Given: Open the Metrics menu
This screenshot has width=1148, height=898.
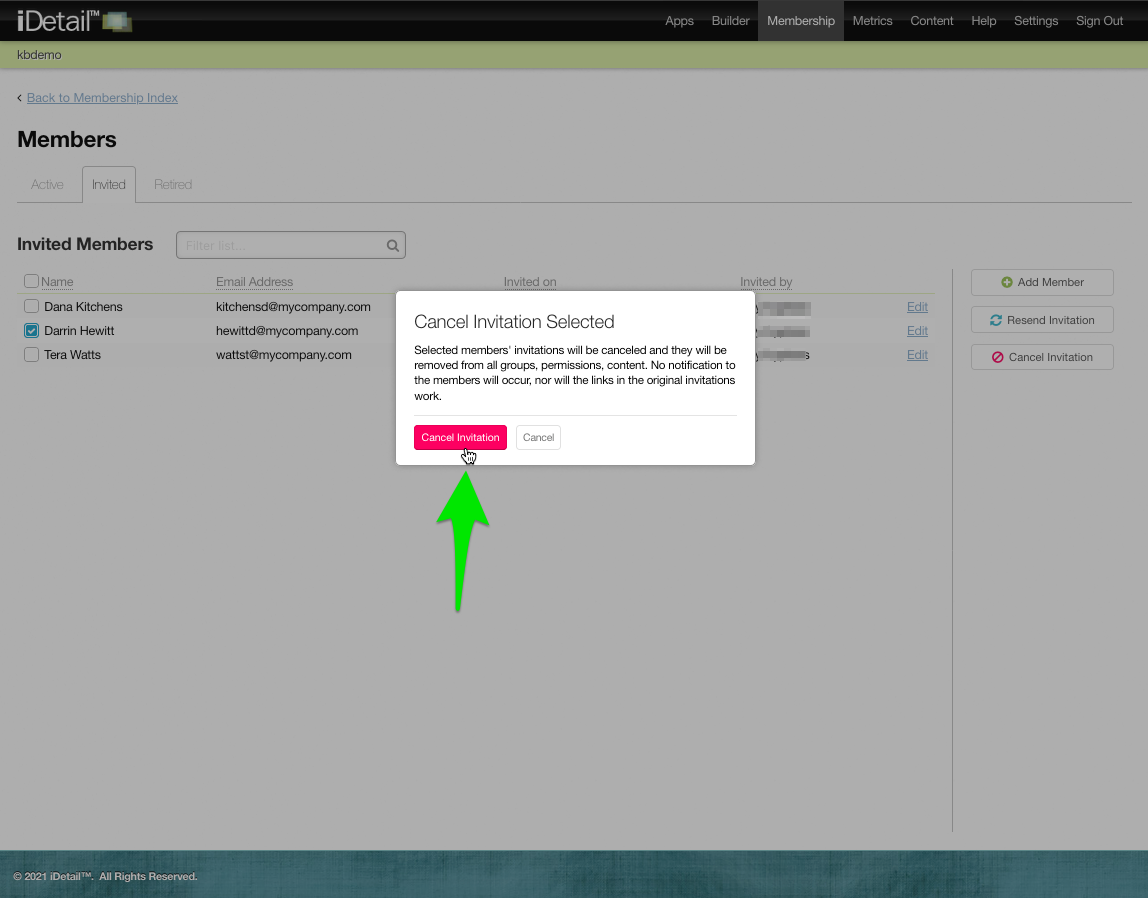Looking at the screenshot, I should click(x=872, y=20).
